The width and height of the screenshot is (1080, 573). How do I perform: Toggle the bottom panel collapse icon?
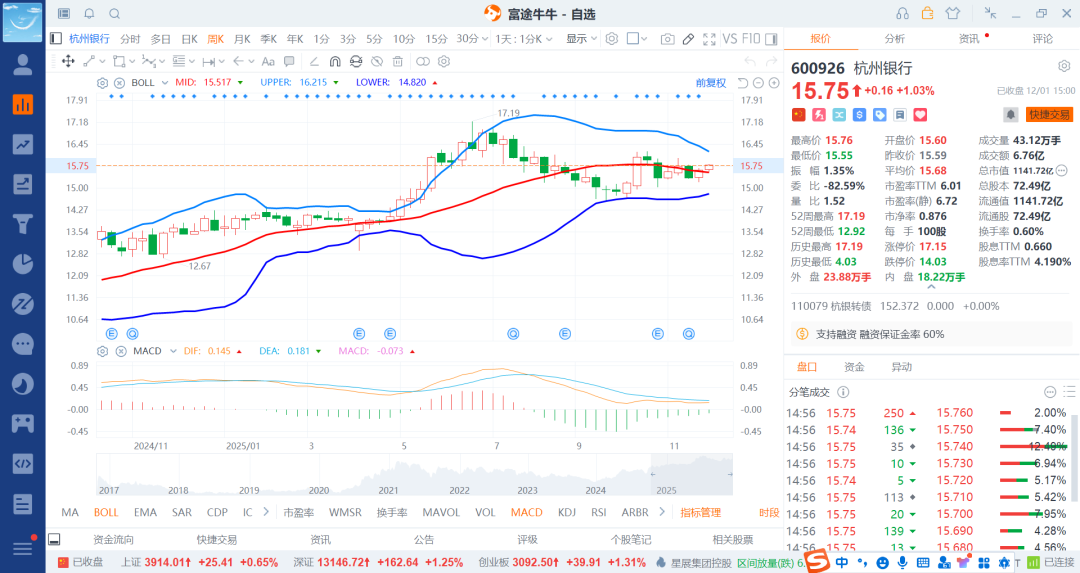pyautogui.click(x=54, y=539)
